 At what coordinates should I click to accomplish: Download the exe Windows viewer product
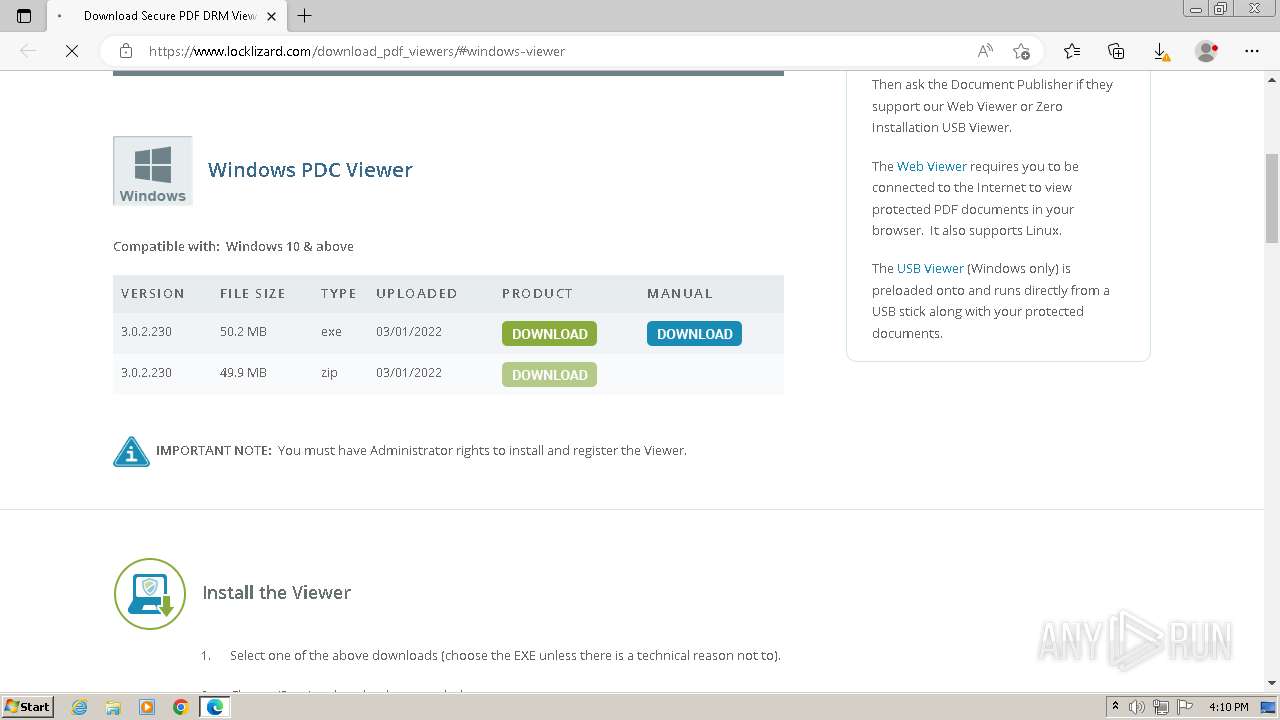[x=549, y=334]
